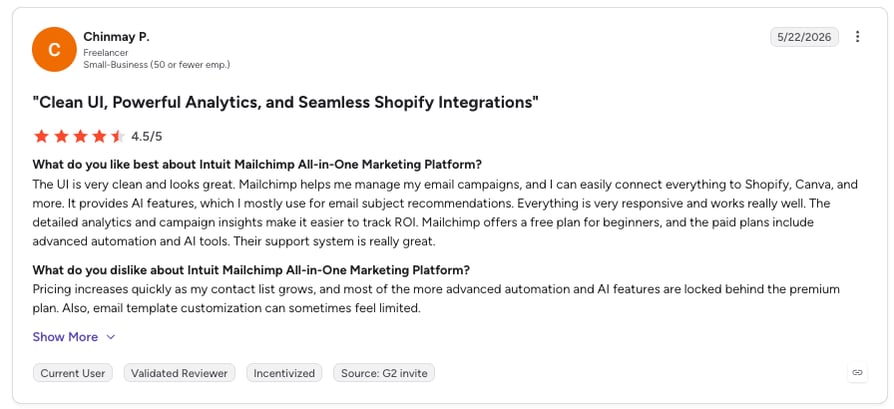Click the half-filled fifth star
Image resolution: width=894 pixels, height=409 pixels.
coord(118,136)
